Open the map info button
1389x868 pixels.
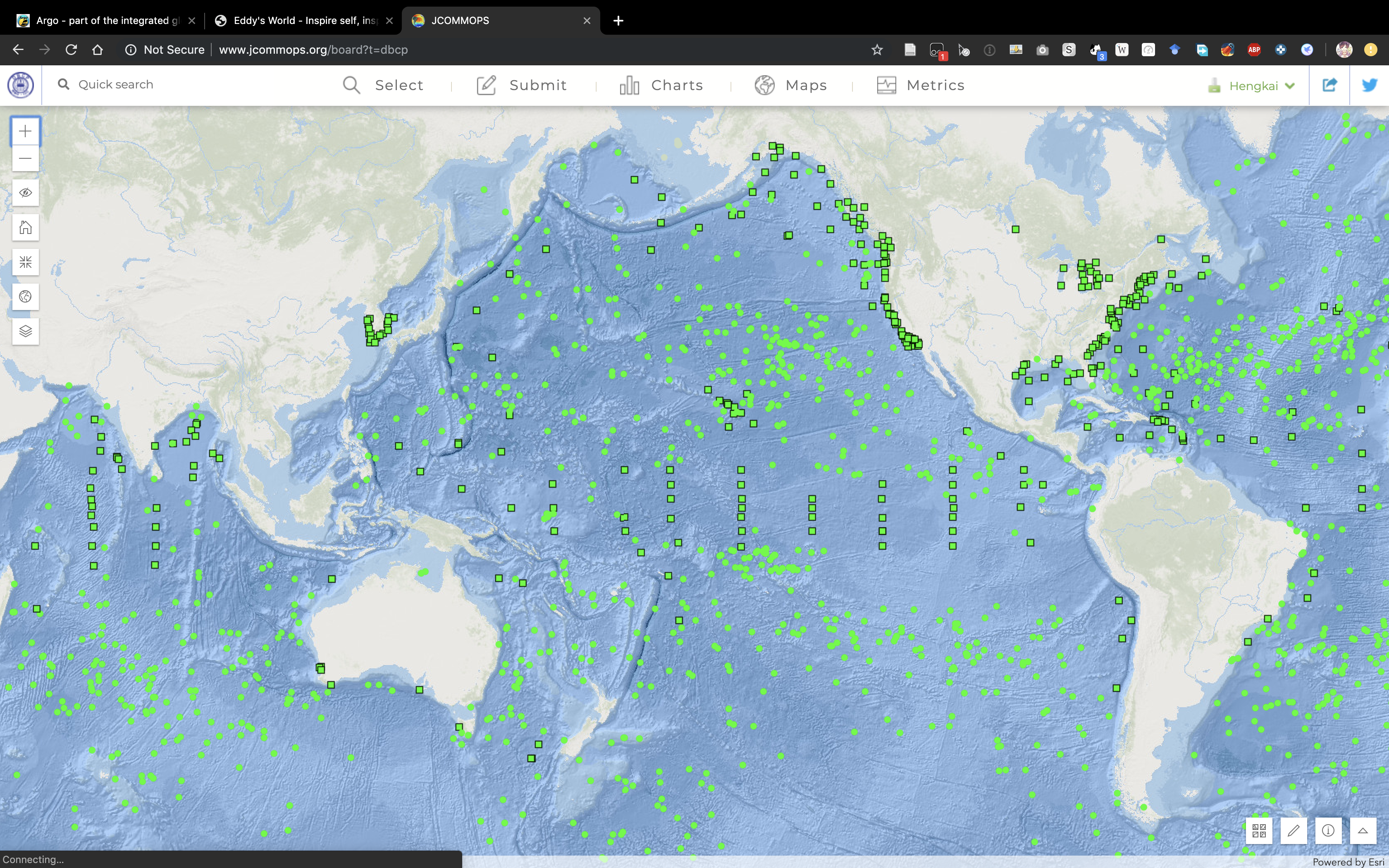[1328, 831]
